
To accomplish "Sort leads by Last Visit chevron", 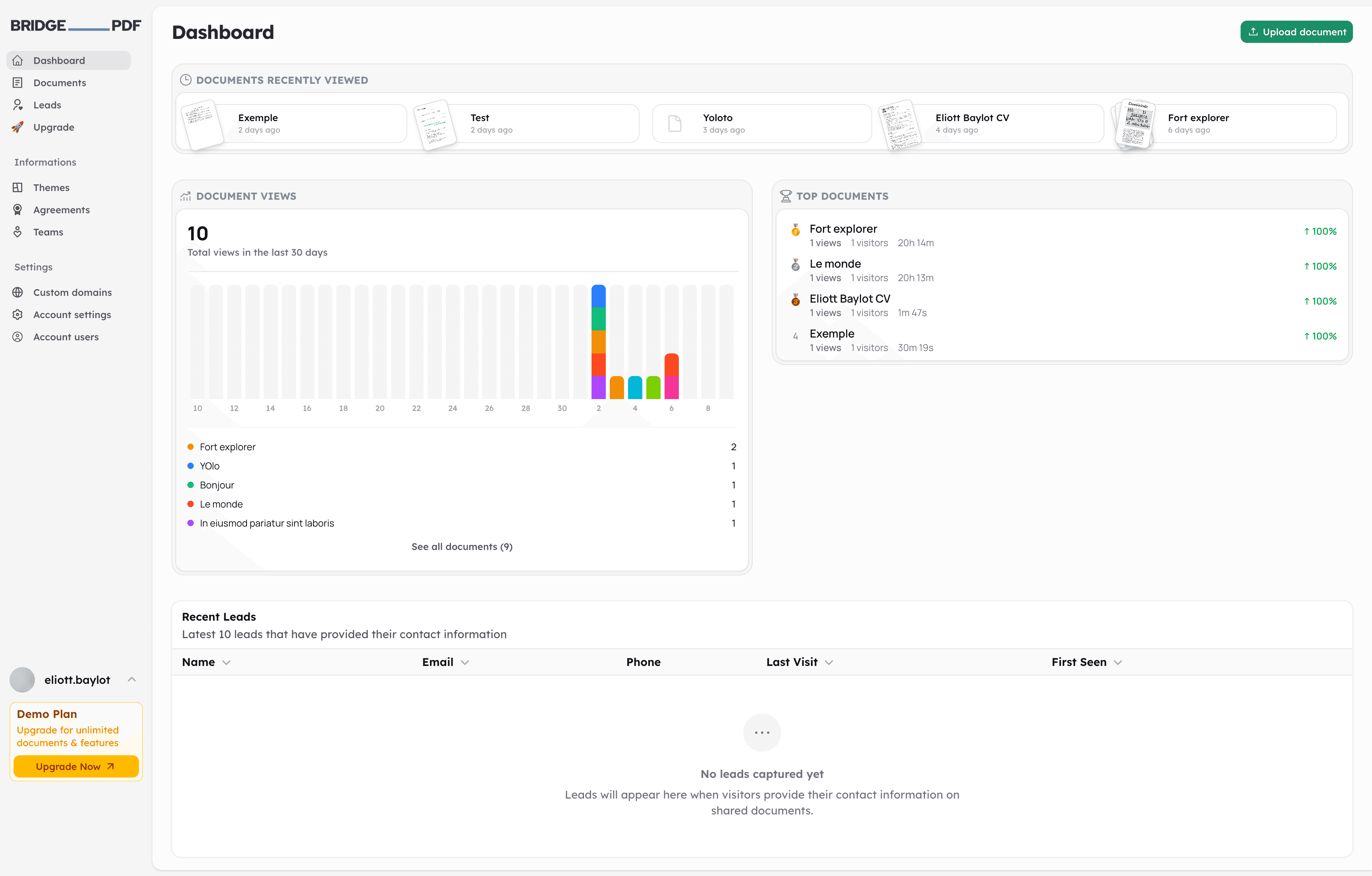I will (x=829, y=662).
